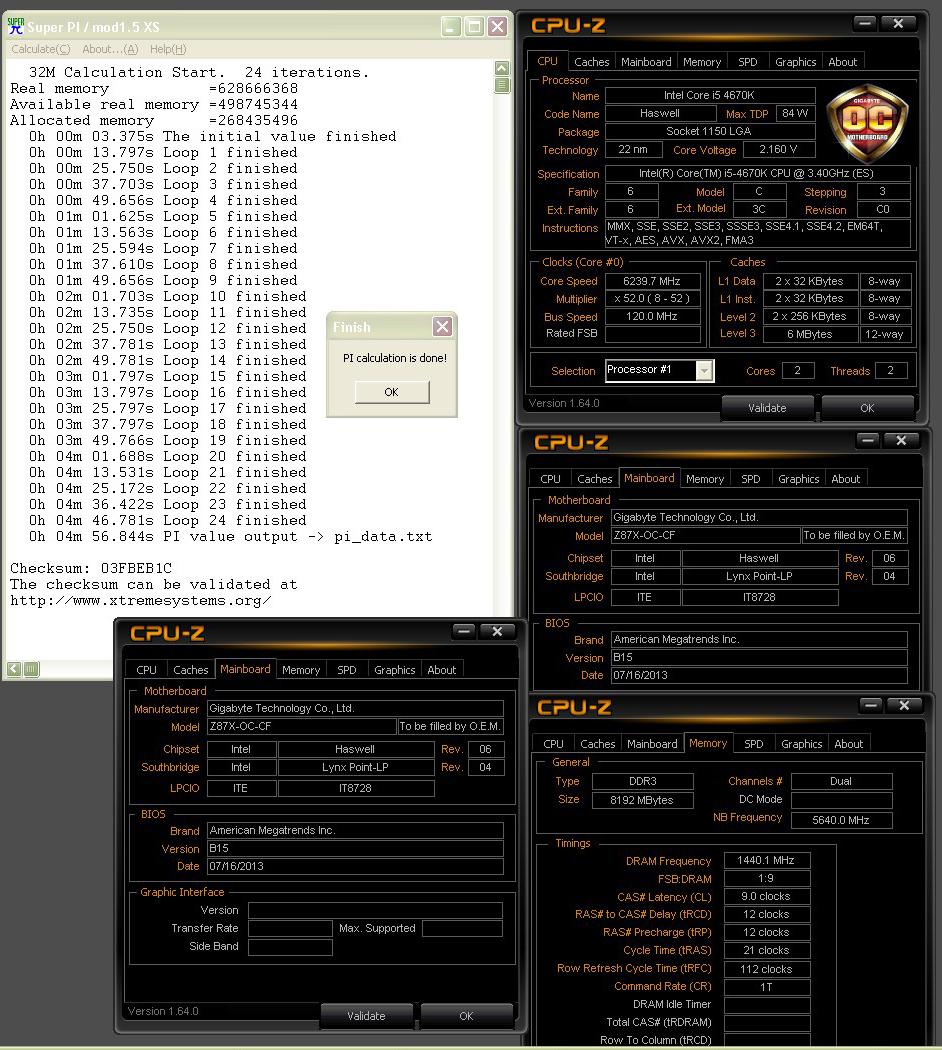This screenshot has width=942, height=1050.
Task: Click the memory Size value 8192 MBytes
Action: 642,800
